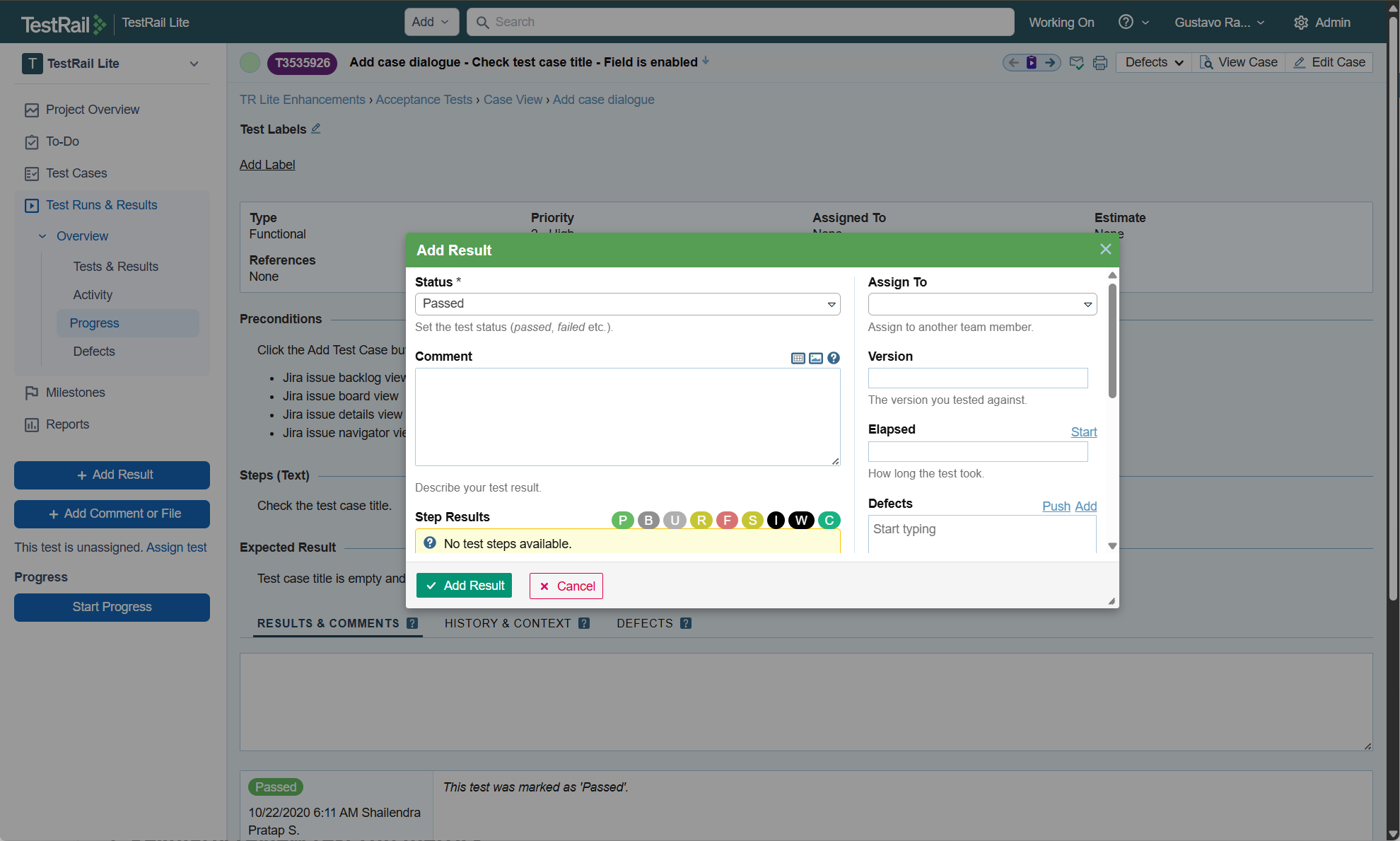Image resolution: width=1400 pixels, height=841 pixels.
Task: Close the Add Result dialog
Action: (1105, 250)
